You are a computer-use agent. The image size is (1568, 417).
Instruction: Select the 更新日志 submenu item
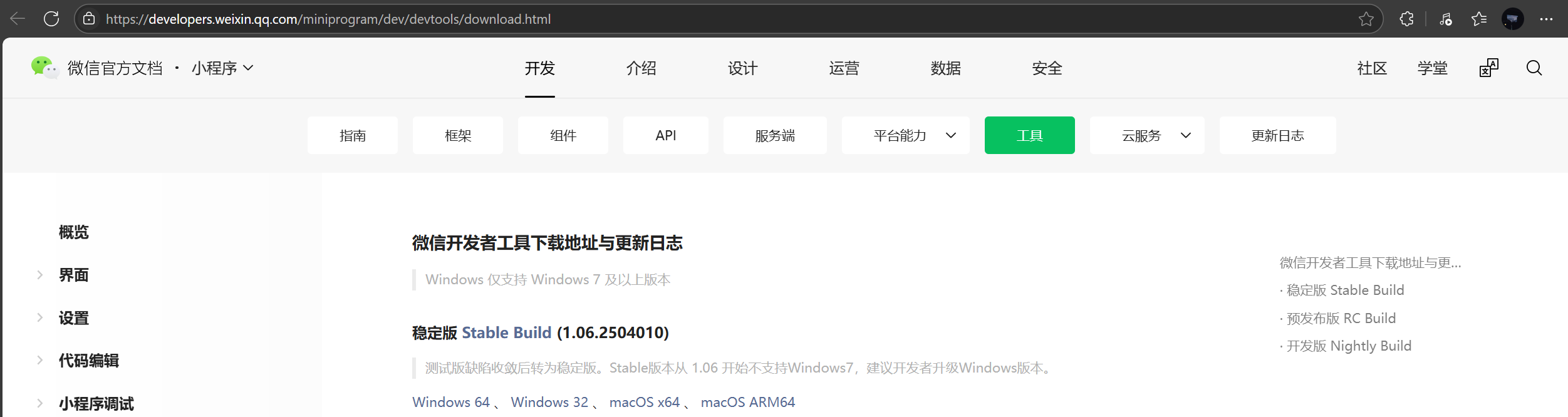[x=1277, y=135]
